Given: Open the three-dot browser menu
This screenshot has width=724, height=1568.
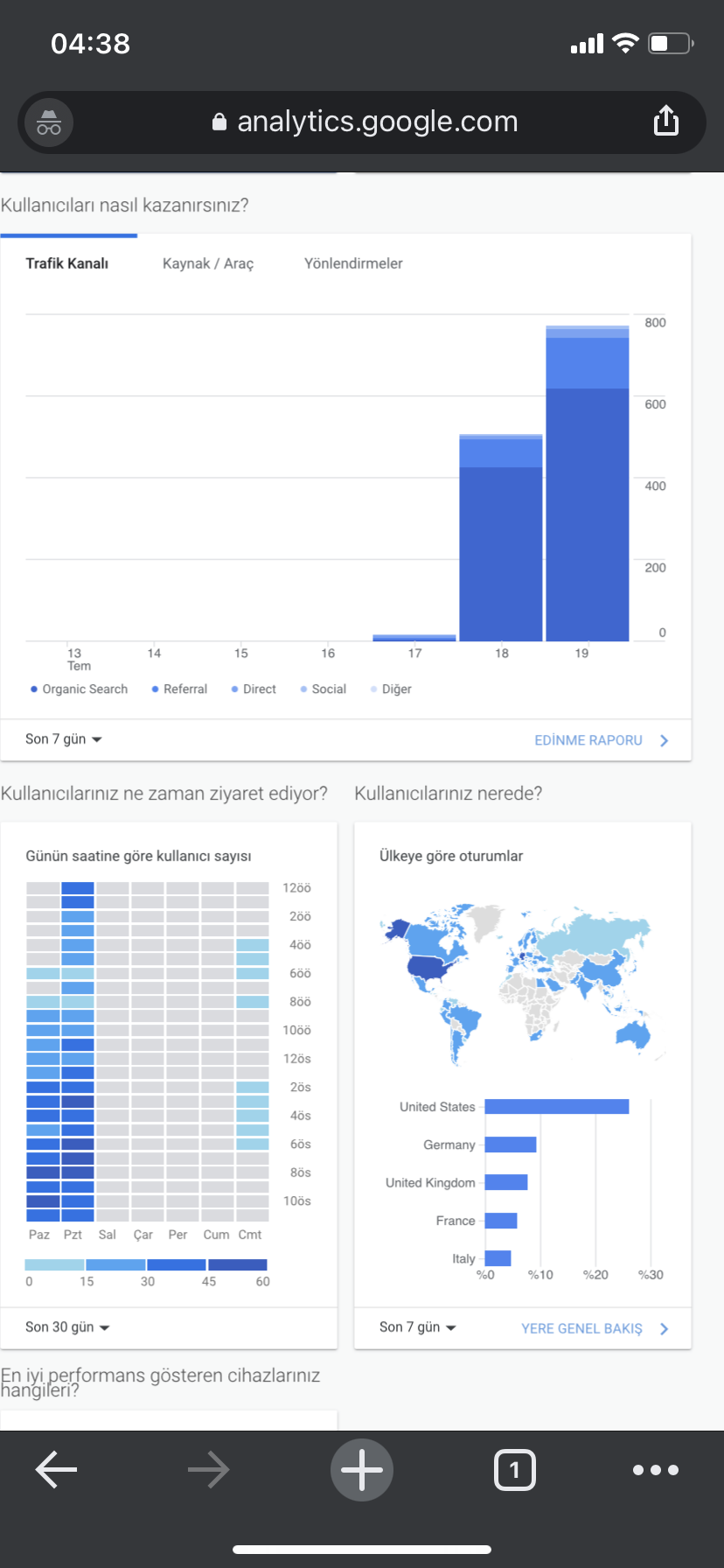Looking at the screenshot, I should pyautogui.click(x=656, y=1469).
